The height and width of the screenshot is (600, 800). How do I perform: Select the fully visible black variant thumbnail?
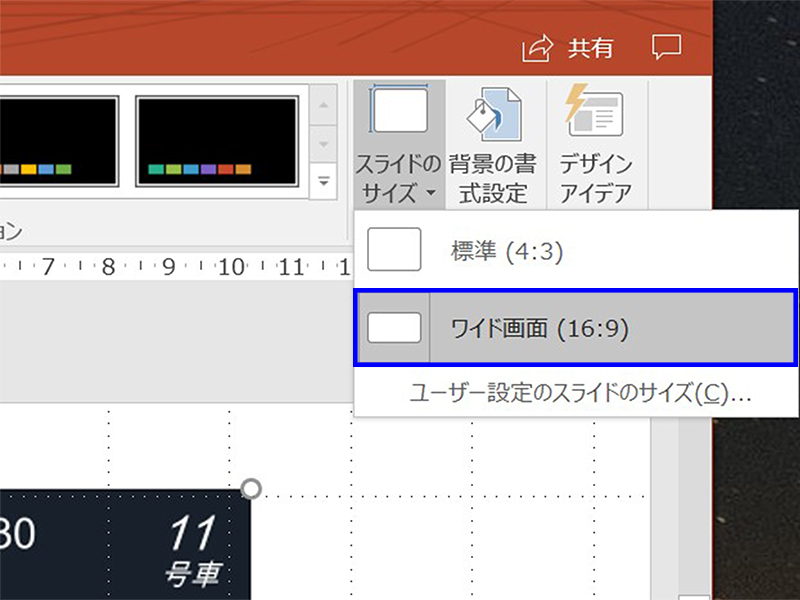(217, 141)
